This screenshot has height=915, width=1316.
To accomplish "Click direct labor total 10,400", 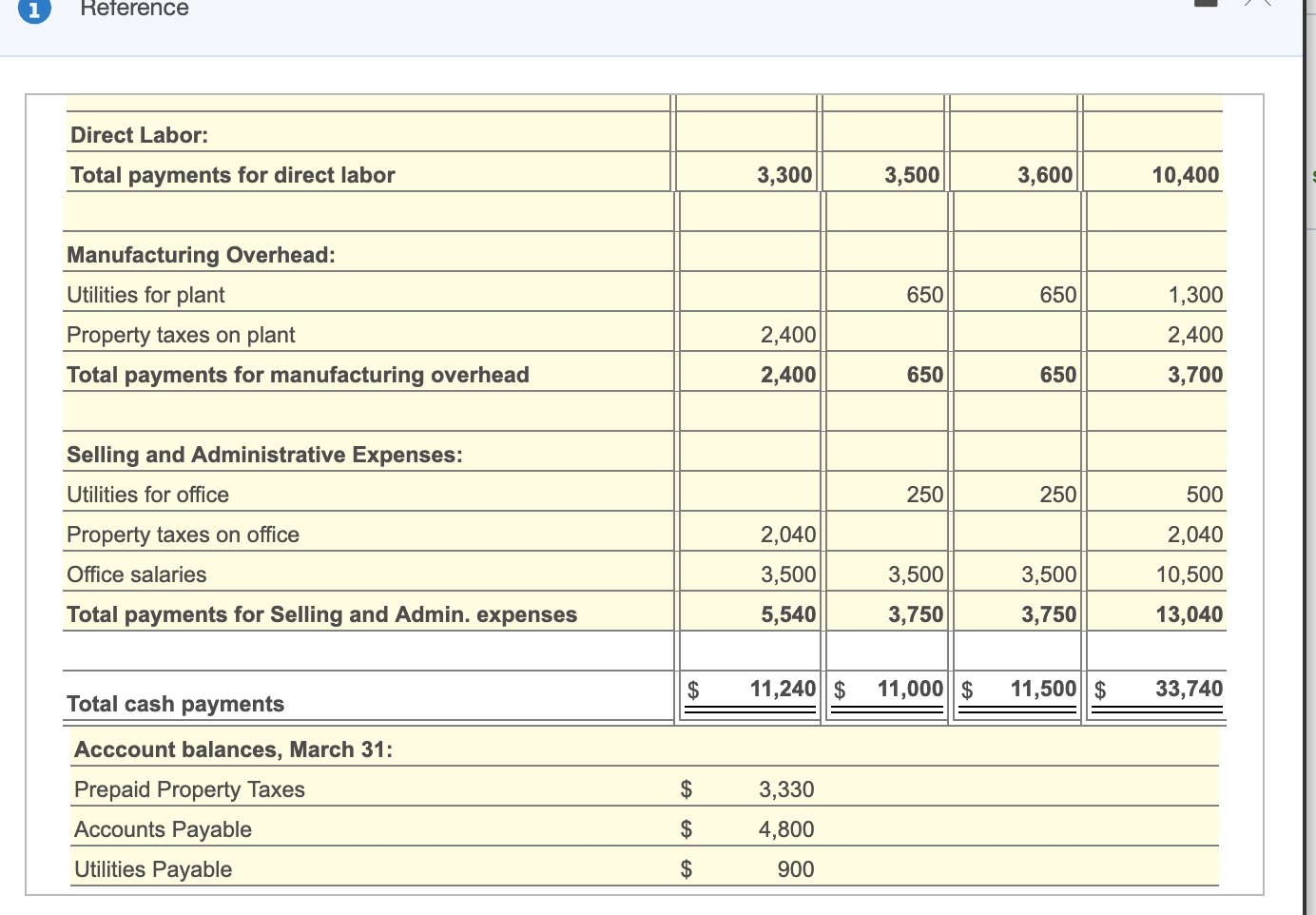I will pos(1185,175).
